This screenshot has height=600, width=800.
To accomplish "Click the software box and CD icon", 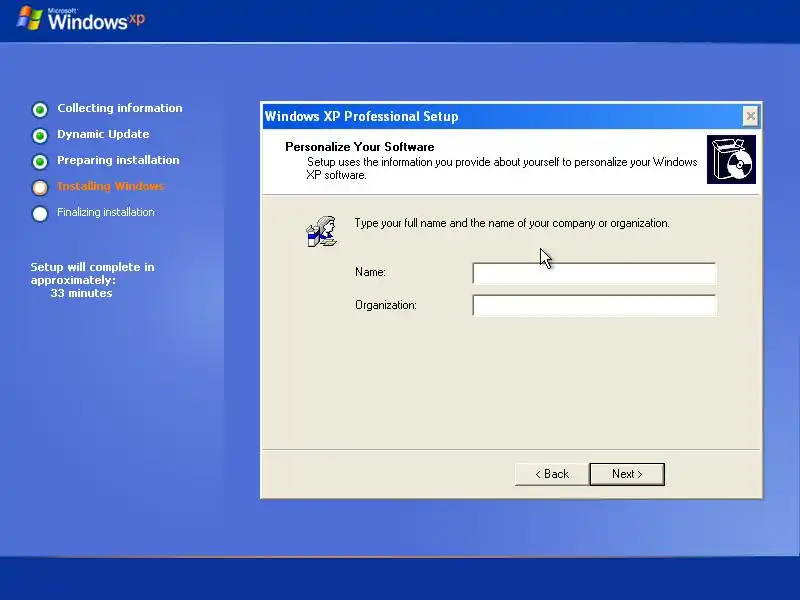I will (x=731, y=159).
